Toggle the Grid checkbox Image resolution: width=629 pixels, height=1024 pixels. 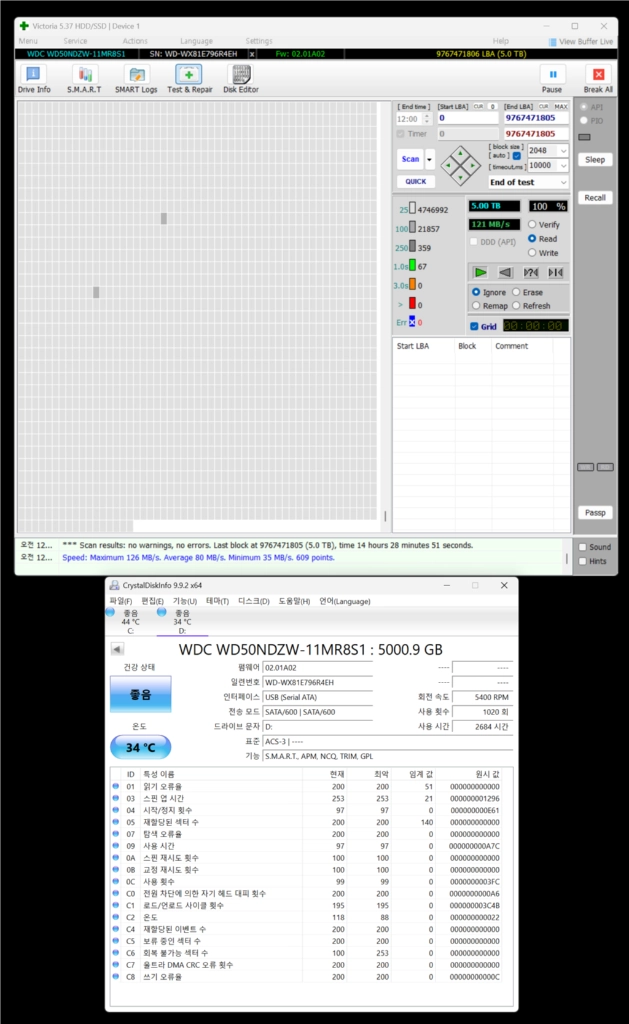point(474,326)
